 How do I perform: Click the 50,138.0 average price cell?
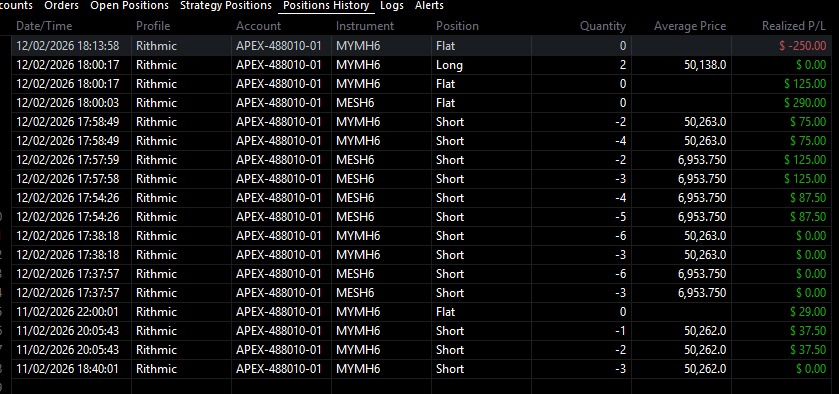point(681,65)
